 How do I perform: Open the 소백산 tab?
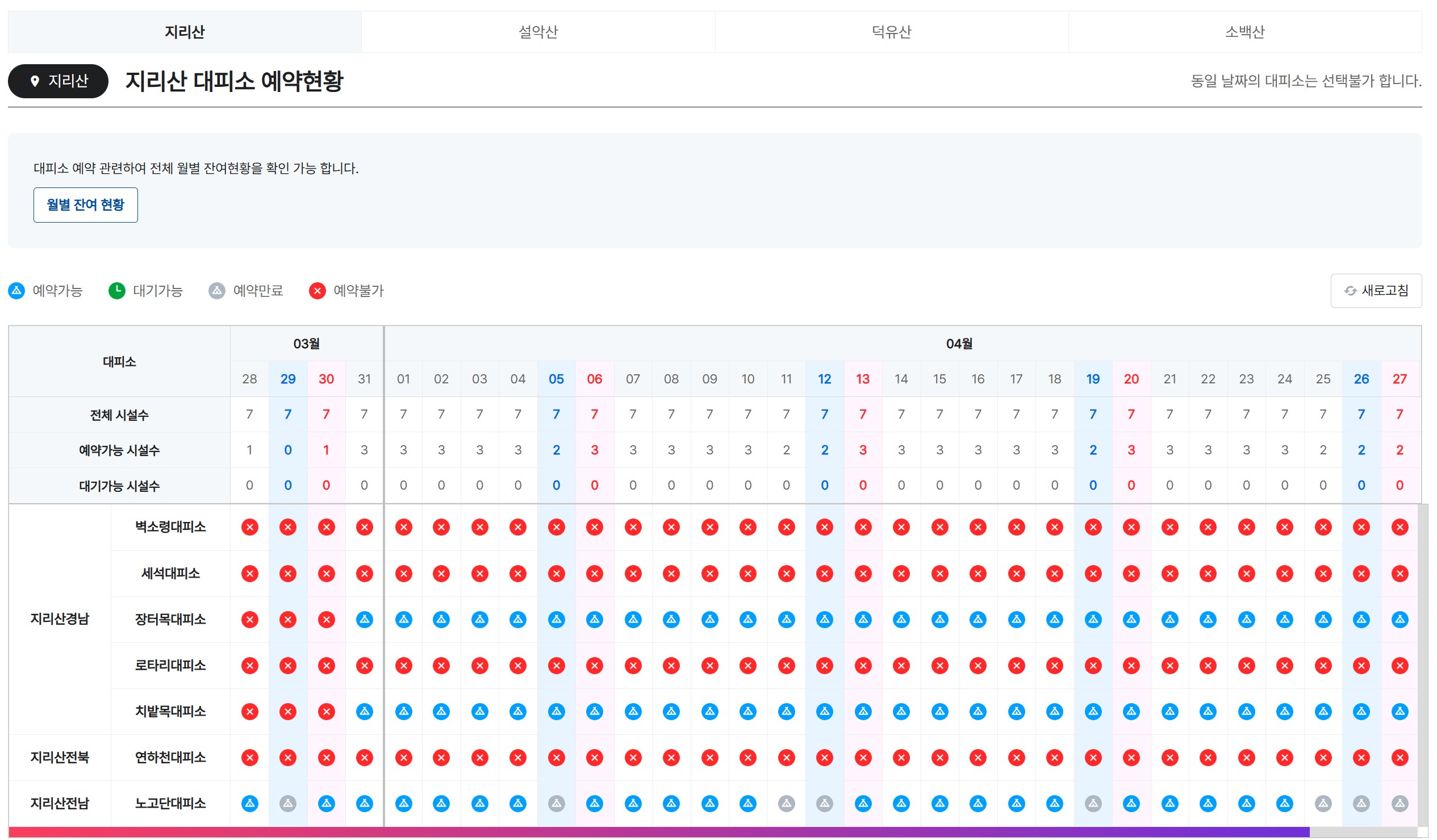pos(1246,32)
